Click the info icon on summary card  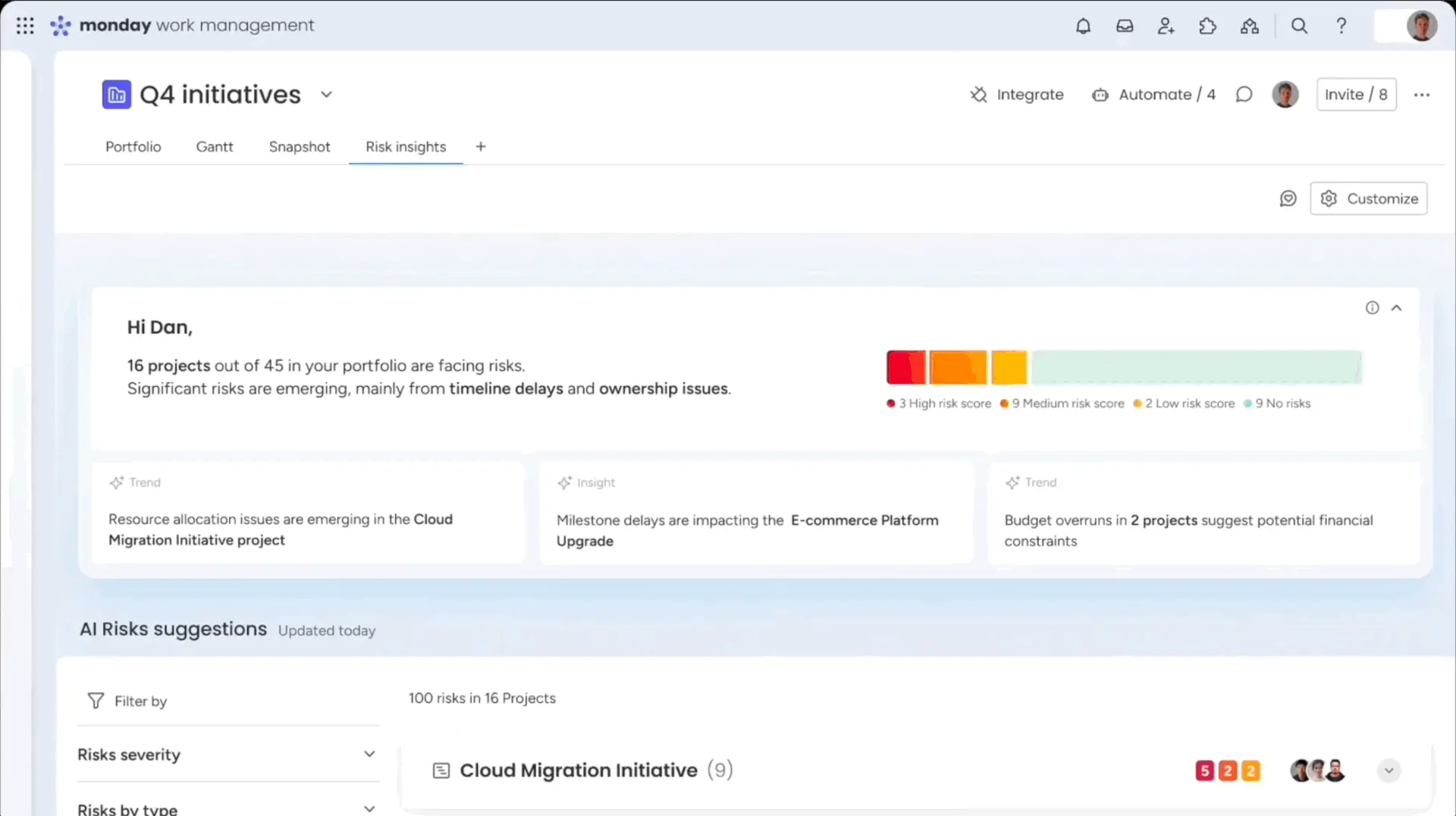1373,308
